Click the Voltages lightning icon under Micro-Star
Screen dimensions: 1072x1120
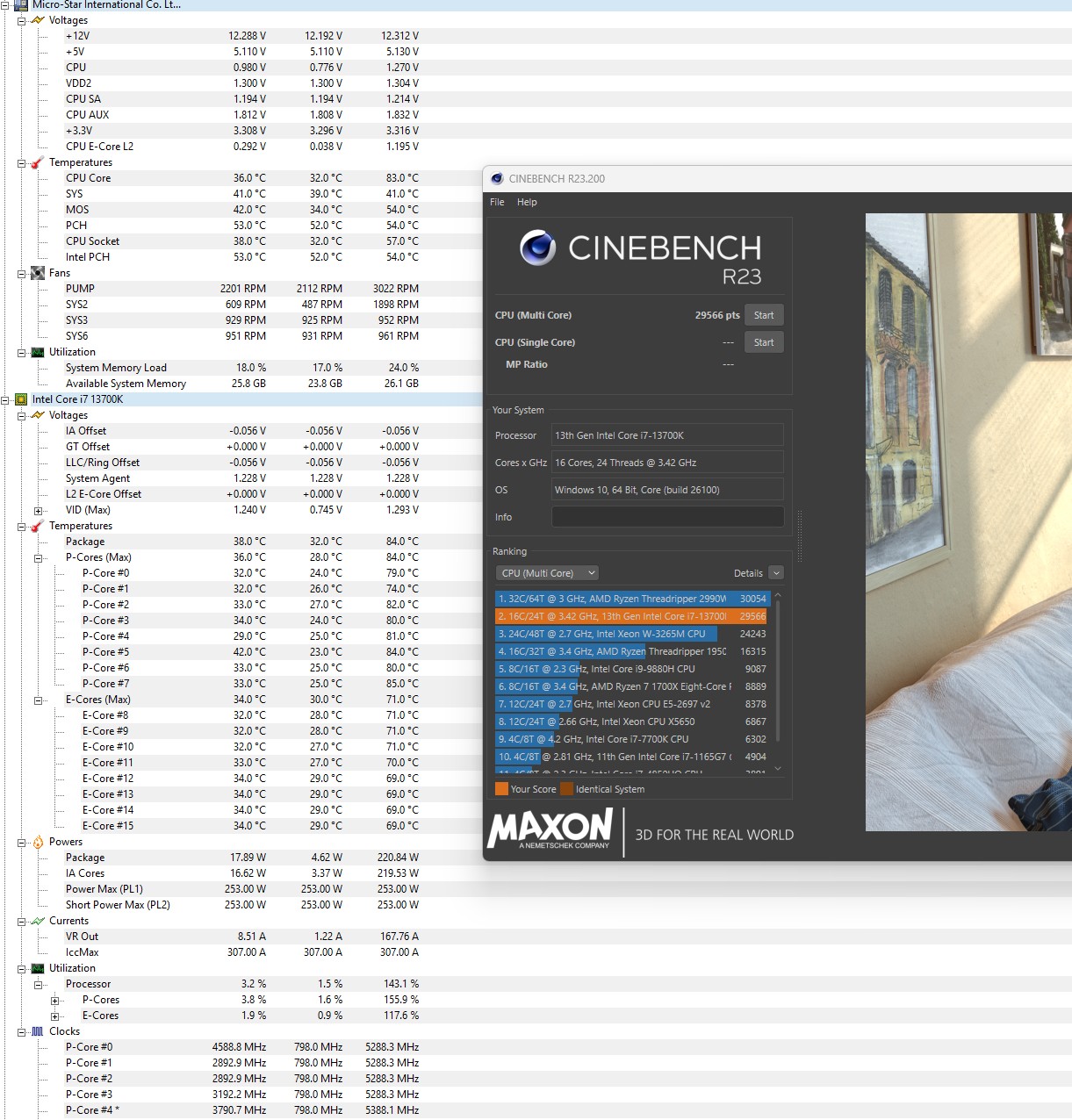click(38, 20)
